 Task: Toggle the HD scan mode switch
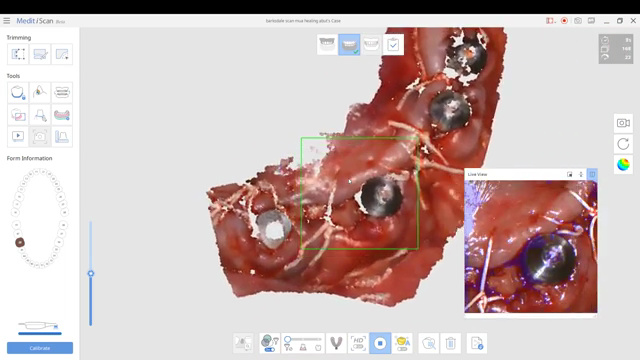point(358,343)
